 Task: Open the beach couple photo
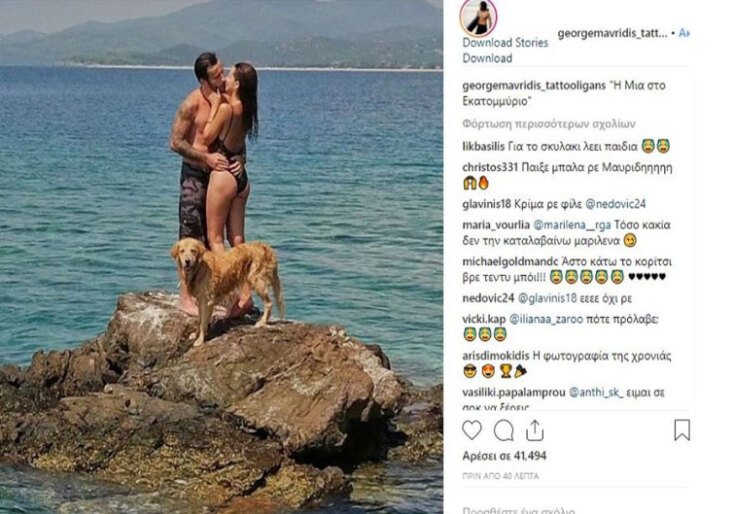tap(221, 257)
